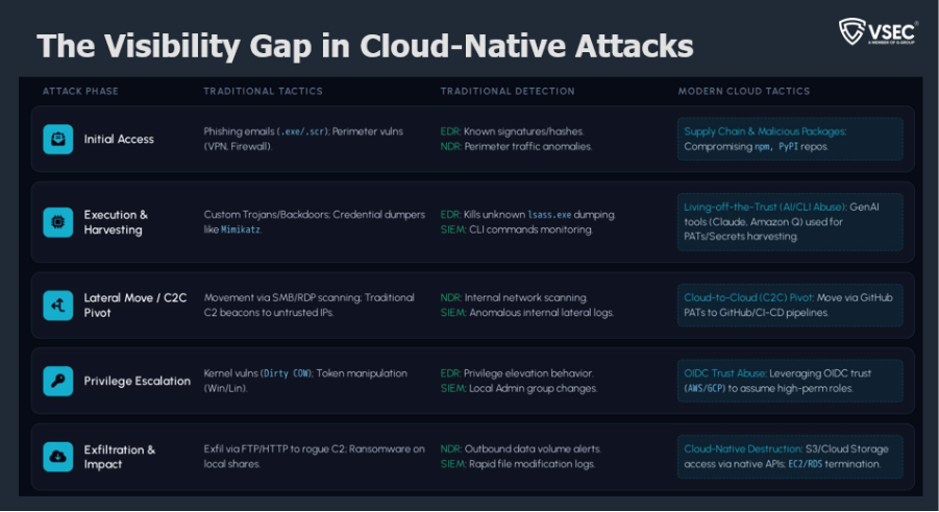Click the Lateral Move pivot arrow icon
This screenshot has height=512, width=939.
coord(58,305)
